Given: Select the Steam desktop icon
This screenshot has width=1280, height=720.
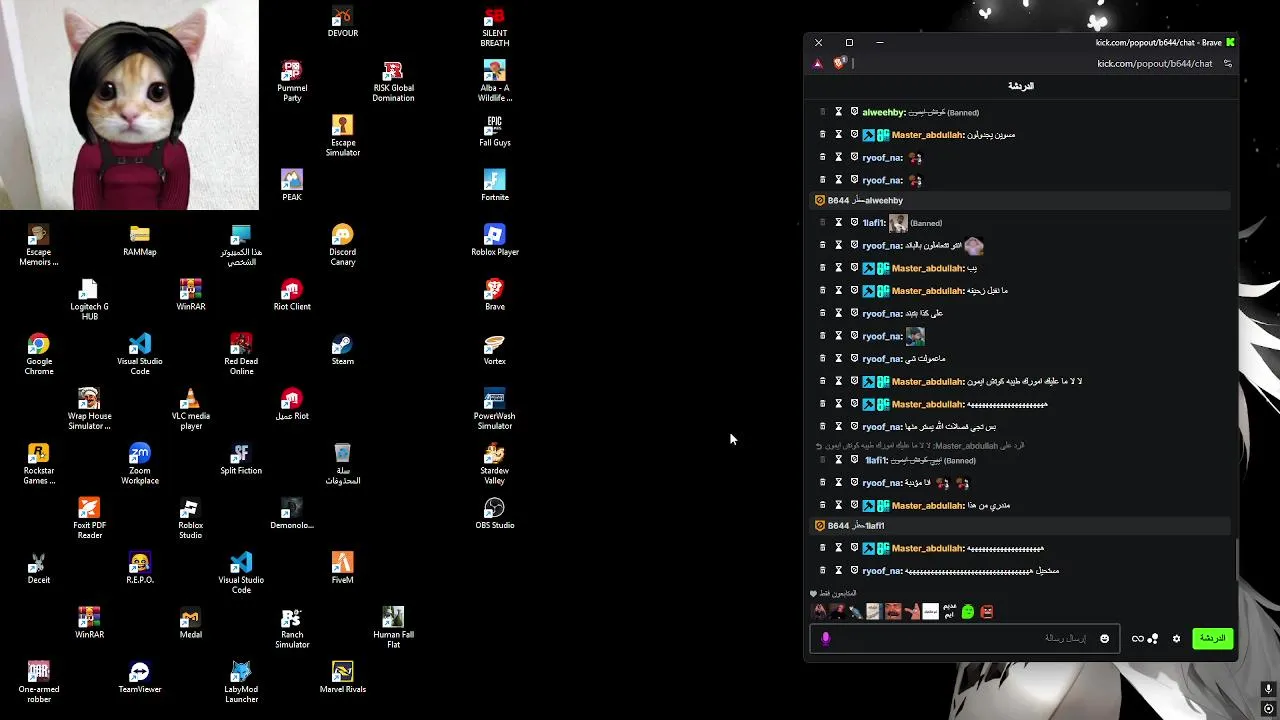Looking at the screenshot, I should point(342,350).
